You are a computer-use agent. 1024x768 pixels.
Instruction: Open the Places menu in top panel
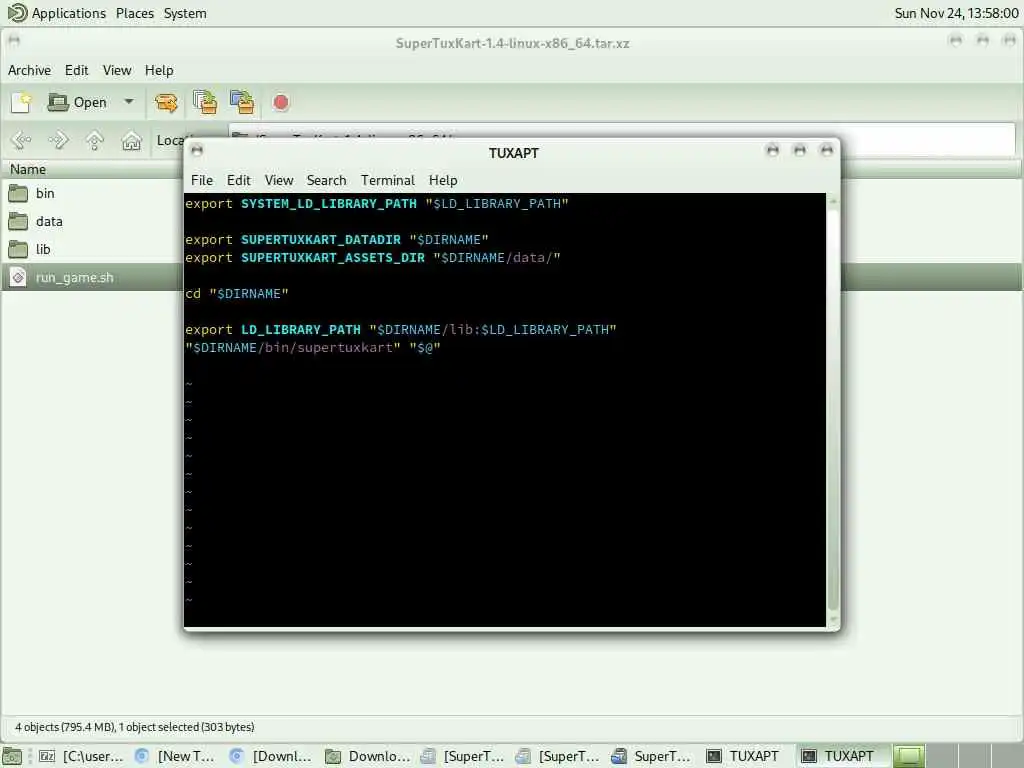[135, 13]
